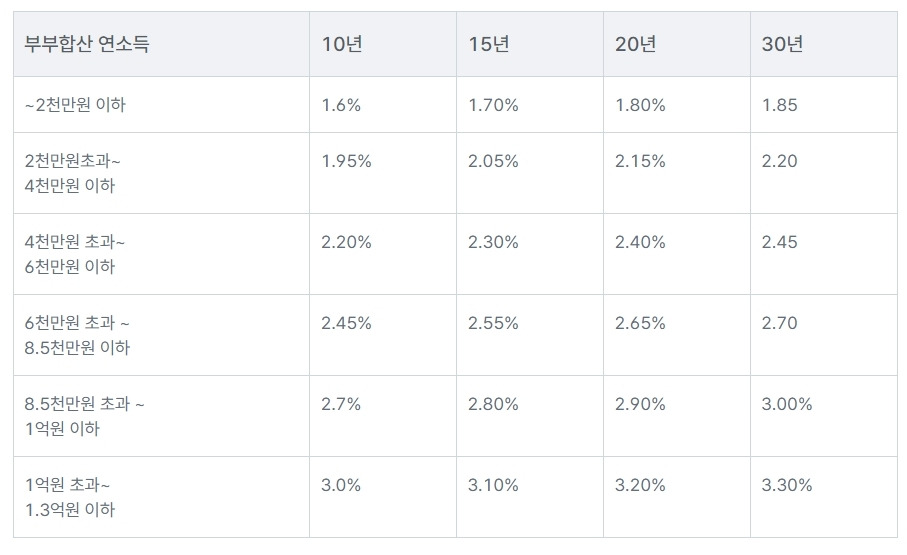Click the 3.30% rate cell

coord(787,485)
